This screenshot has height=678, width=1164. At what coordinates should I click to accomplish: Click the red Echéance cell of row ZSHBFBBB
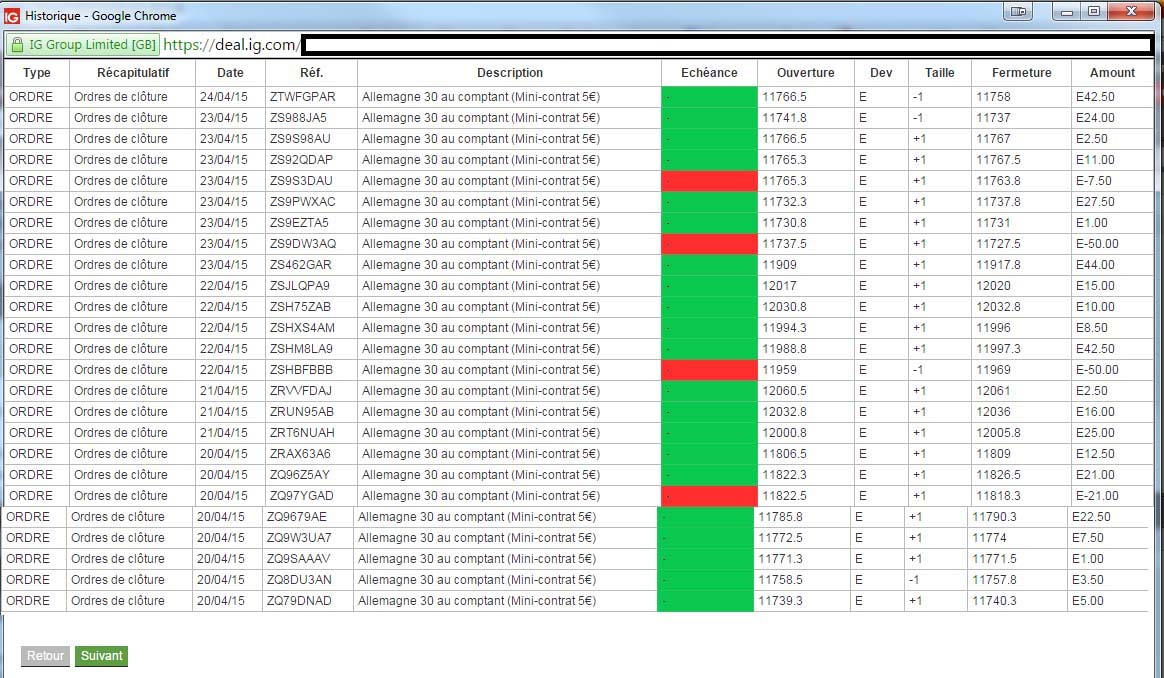coord(709,370)
